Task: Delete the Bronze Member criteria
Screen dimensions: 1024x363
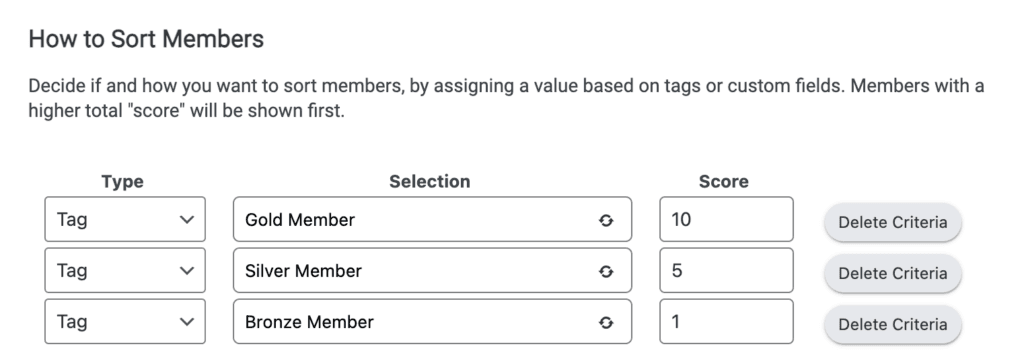Action: [893, 324]
